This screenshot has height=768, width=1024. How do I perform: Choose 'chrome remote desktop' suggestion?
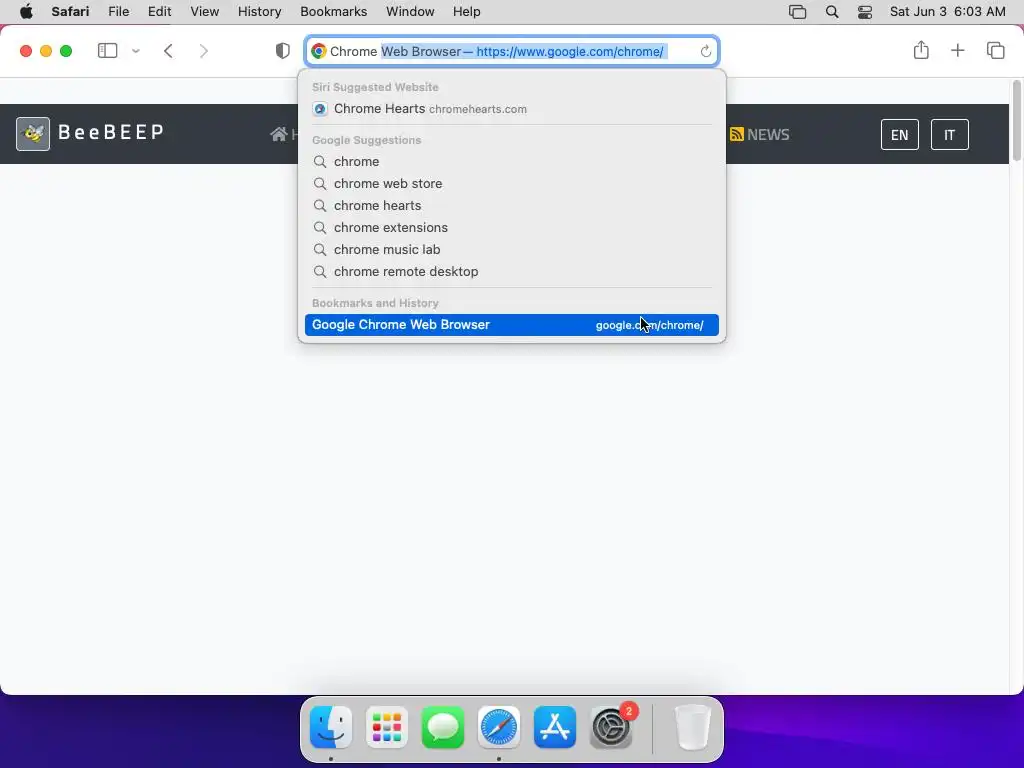coord(512,272)
